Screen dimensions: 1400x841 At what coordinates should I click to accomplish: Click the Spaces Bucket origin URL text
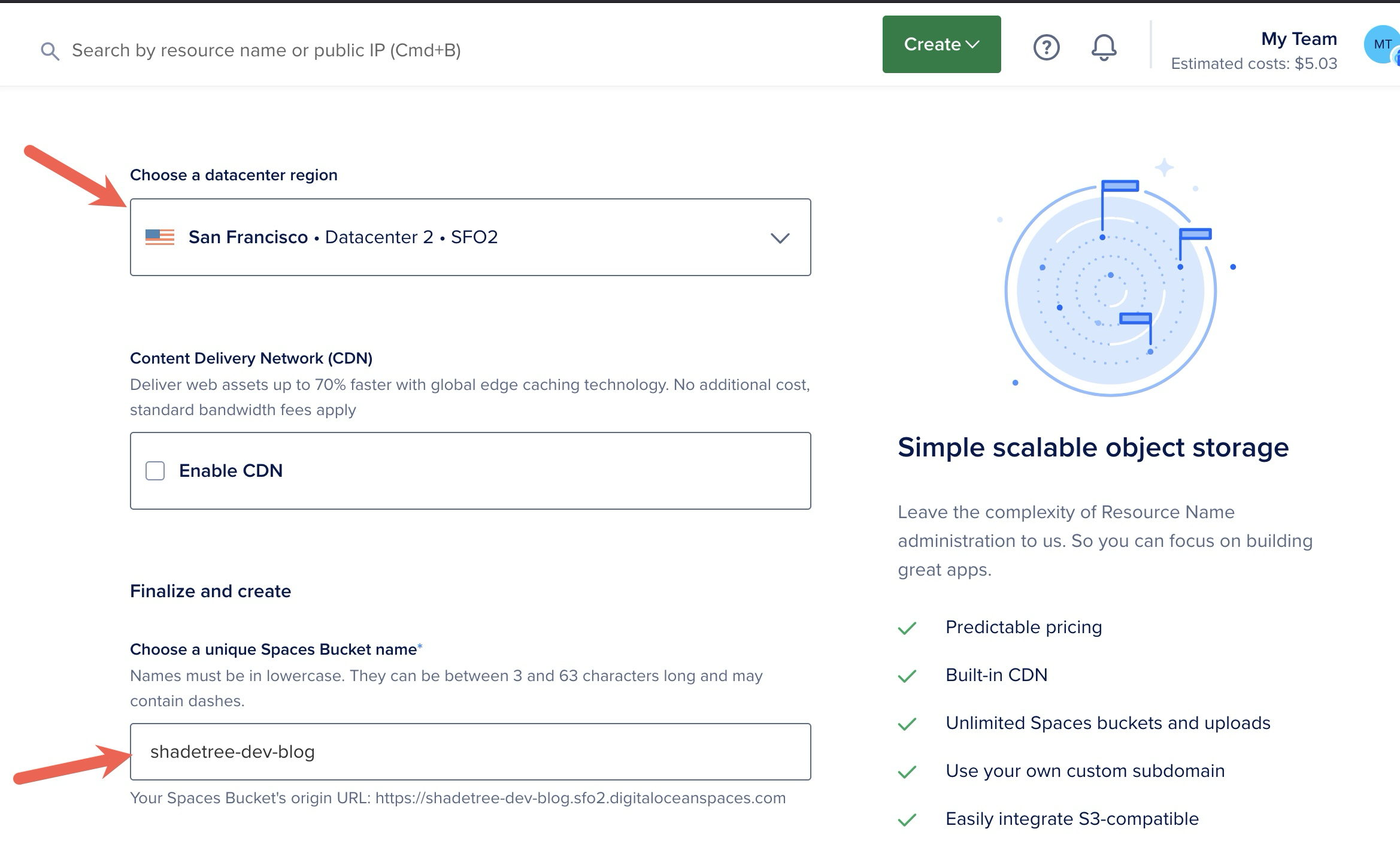pos(457,798)
